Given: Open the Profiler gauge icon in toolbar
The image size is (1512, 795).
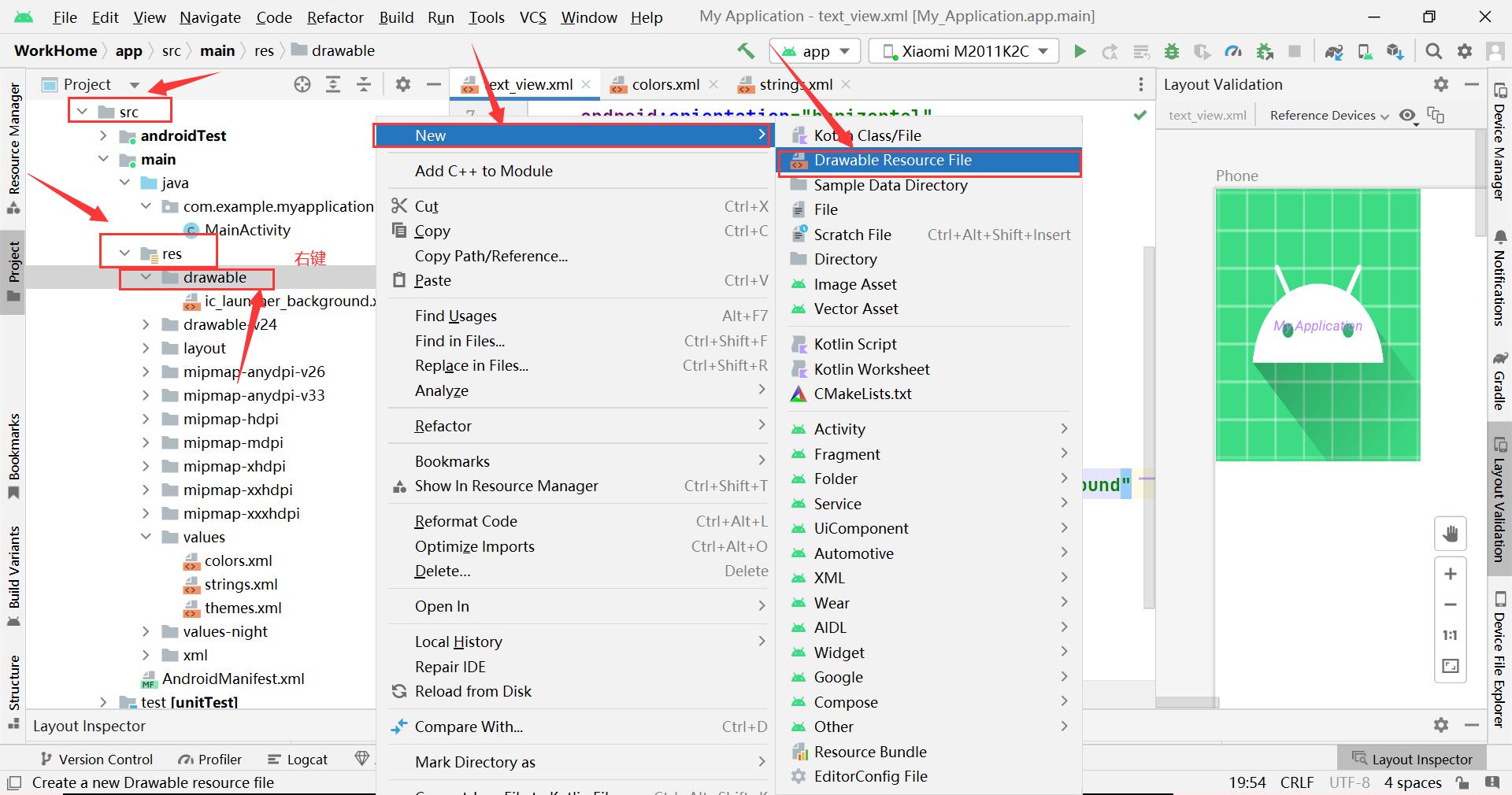Looking at the screenshot, I should coord(1233,51).
